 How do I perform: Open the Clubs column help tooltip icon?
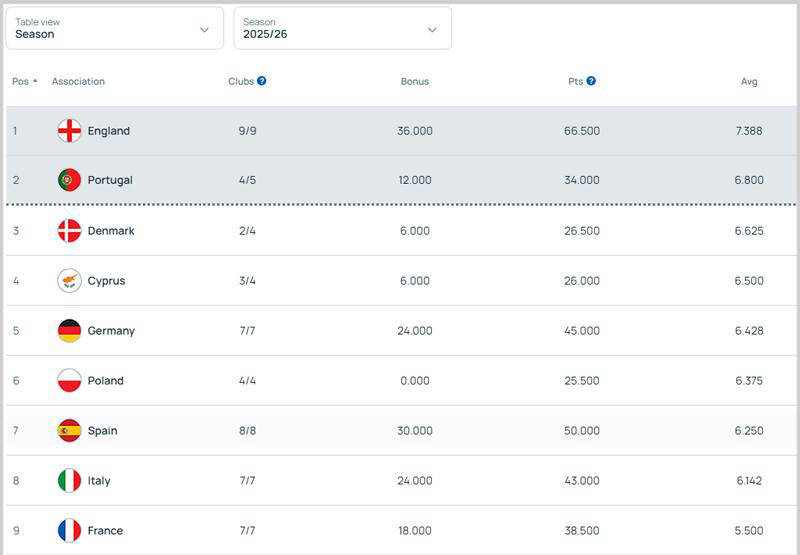pos(262,81)
